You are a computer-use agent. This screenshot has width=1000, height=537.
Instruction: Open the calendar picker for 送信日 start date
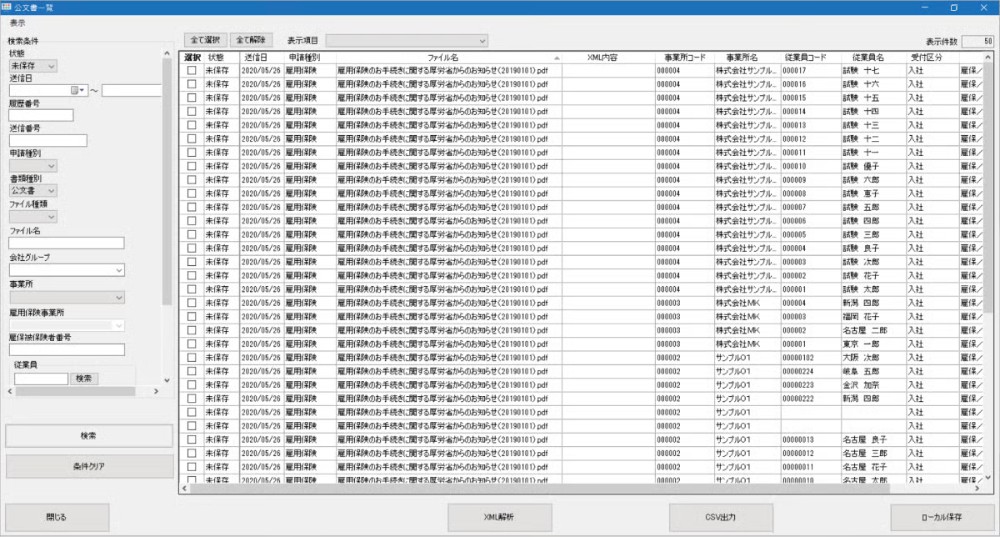pos(76,91)
